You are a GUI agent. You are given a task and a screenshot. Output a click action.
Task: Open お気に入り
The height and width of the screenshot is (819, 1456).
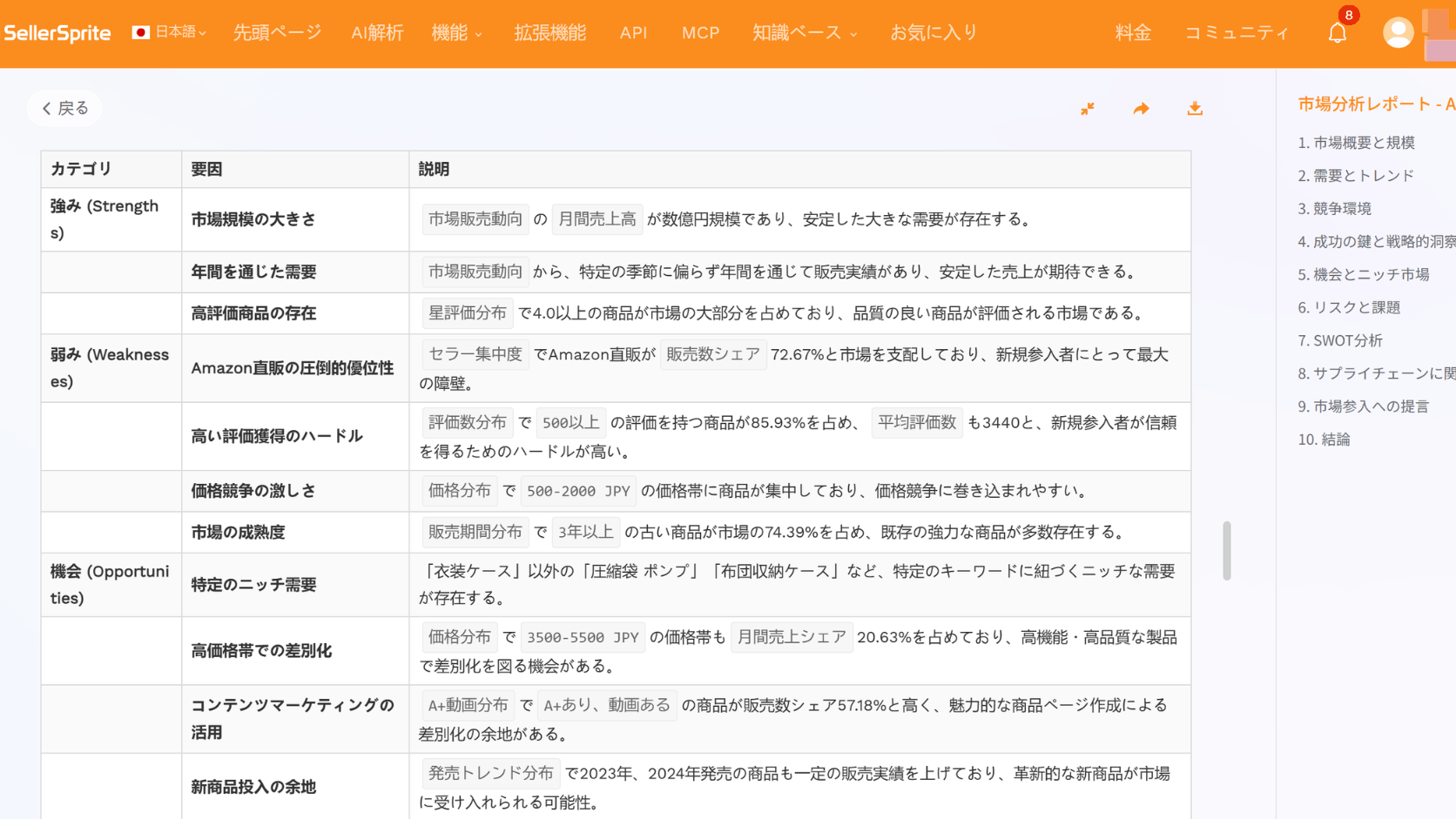[x=934, y=33]
